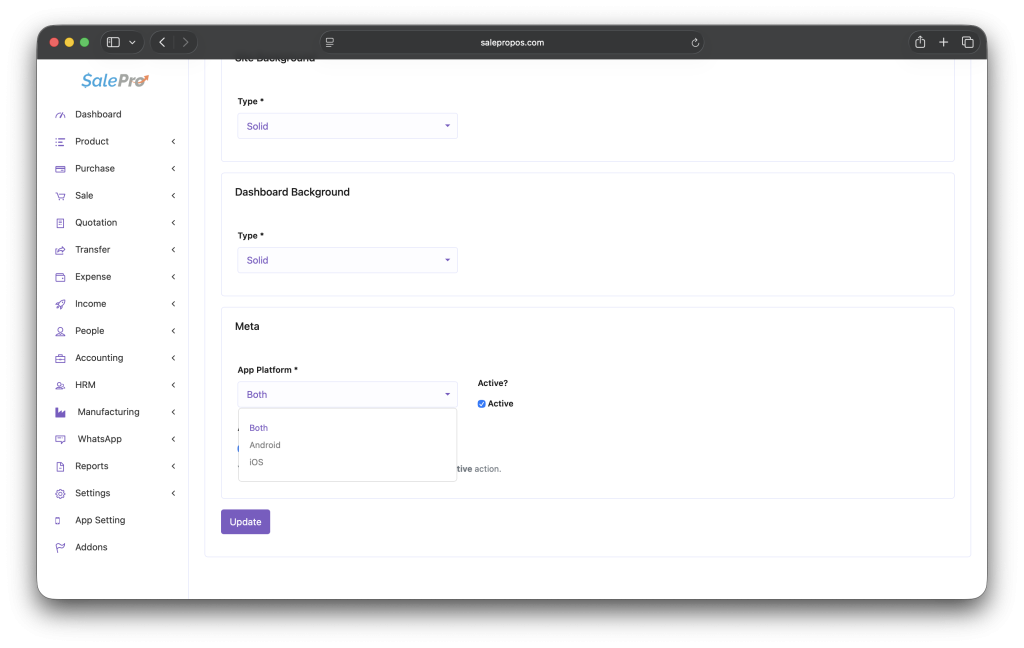This screenshot has height=648, width=1024.
Task: Click the salepropos.com address bar
Action: (x=512, y=43)
